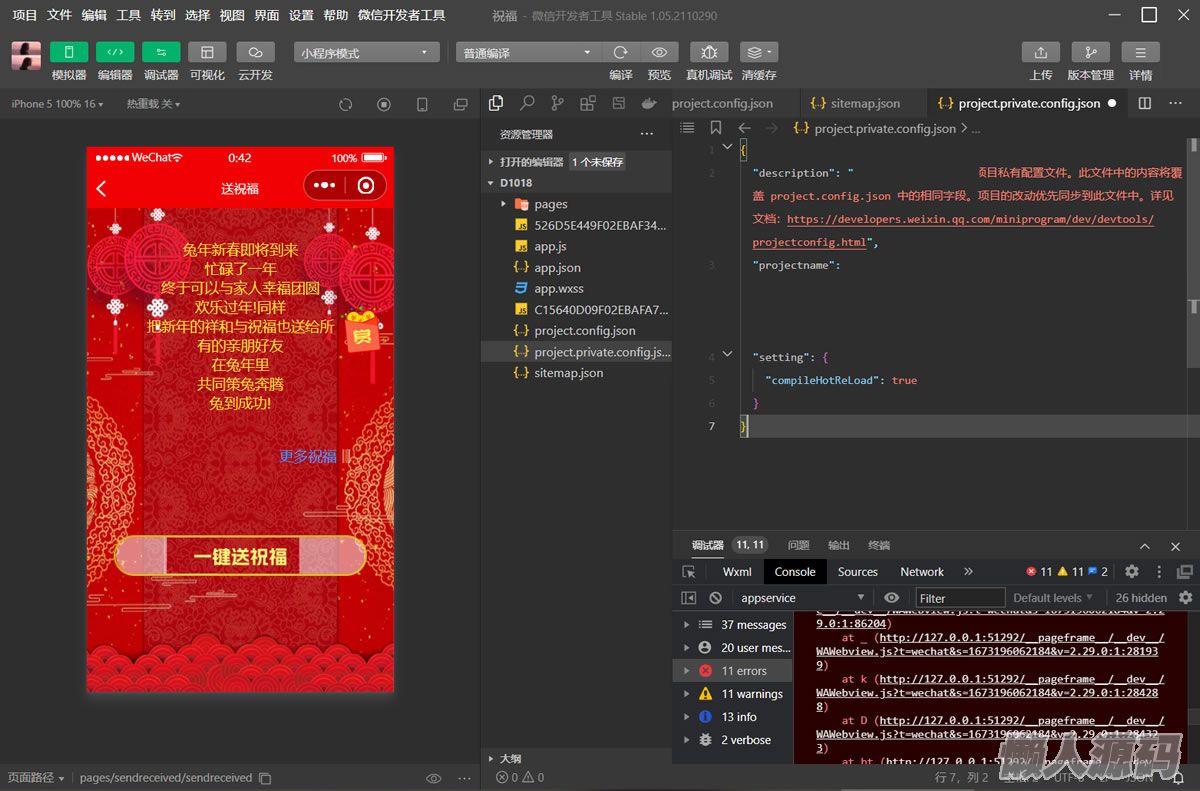The width and height of the screenshot is (1200, 791).
Task: Toggle the Editor panel button
Action: point(115,53)
